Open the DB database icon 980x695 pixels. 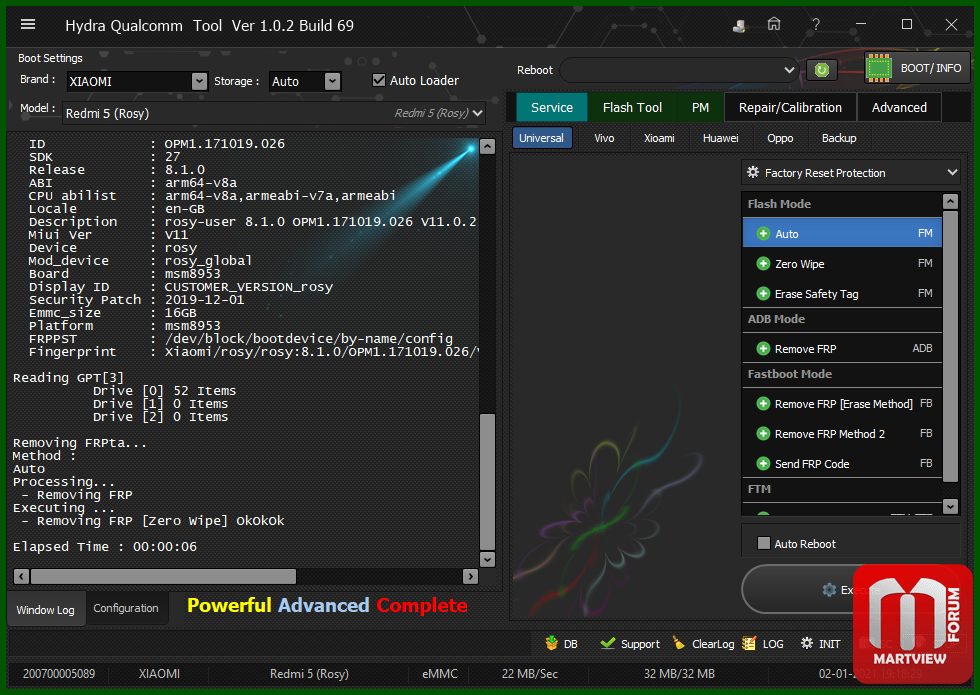coord(551,643)
